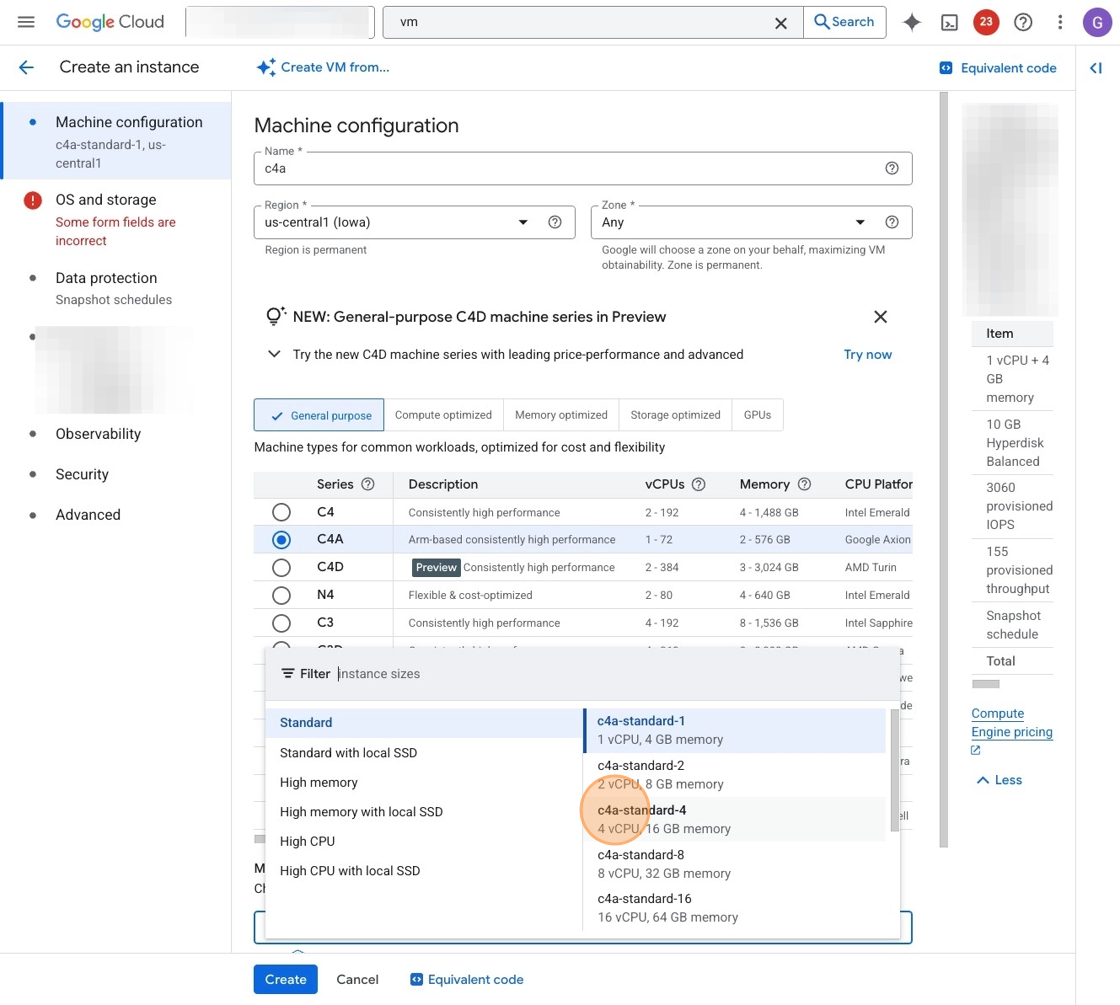This screenshot has height=1005, width=1120.
Task: Open the Observability section
Action: tap(98, 434)
